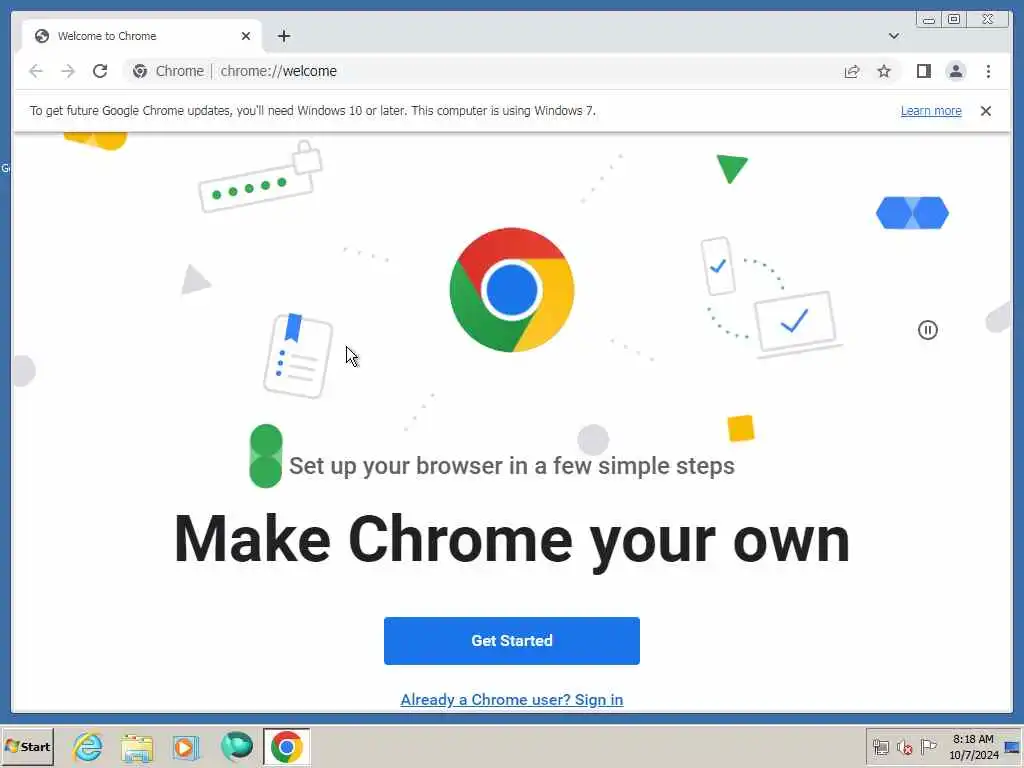This screenshot has height=768, width=1024.
Task: Expand the tab search chevron
Action: click(893, 36)
